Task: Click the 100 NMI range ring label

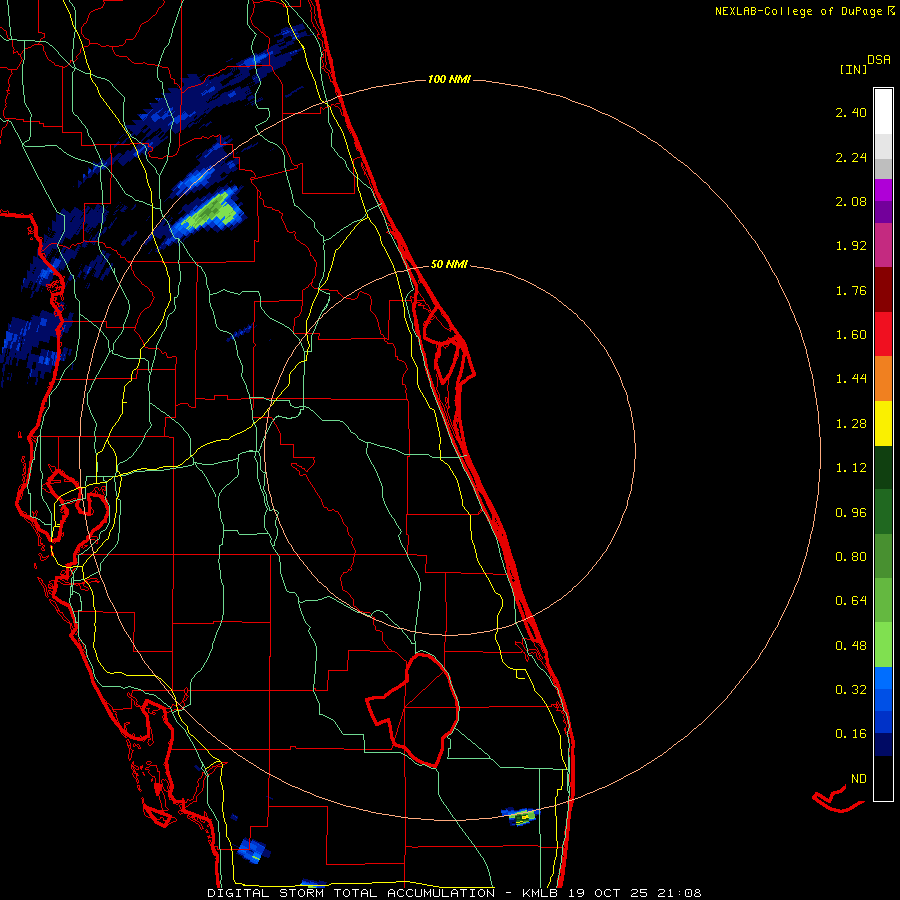Action: (449, 79)
